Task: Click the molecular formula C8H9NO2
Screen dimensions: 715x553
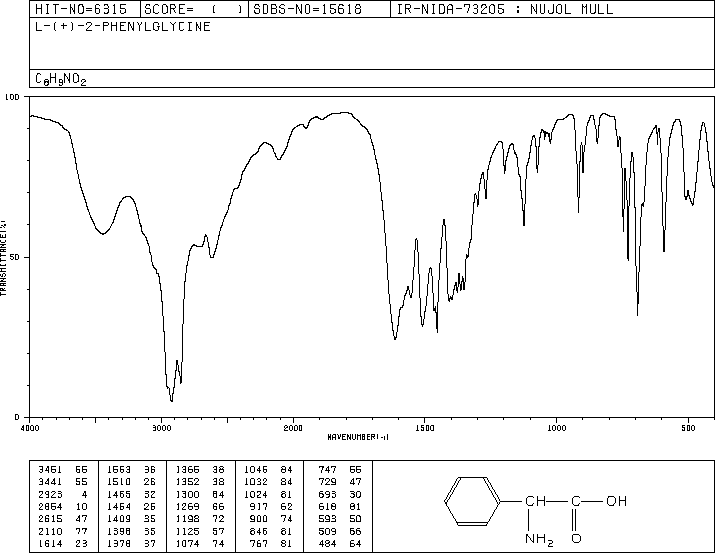Action: 61,79
